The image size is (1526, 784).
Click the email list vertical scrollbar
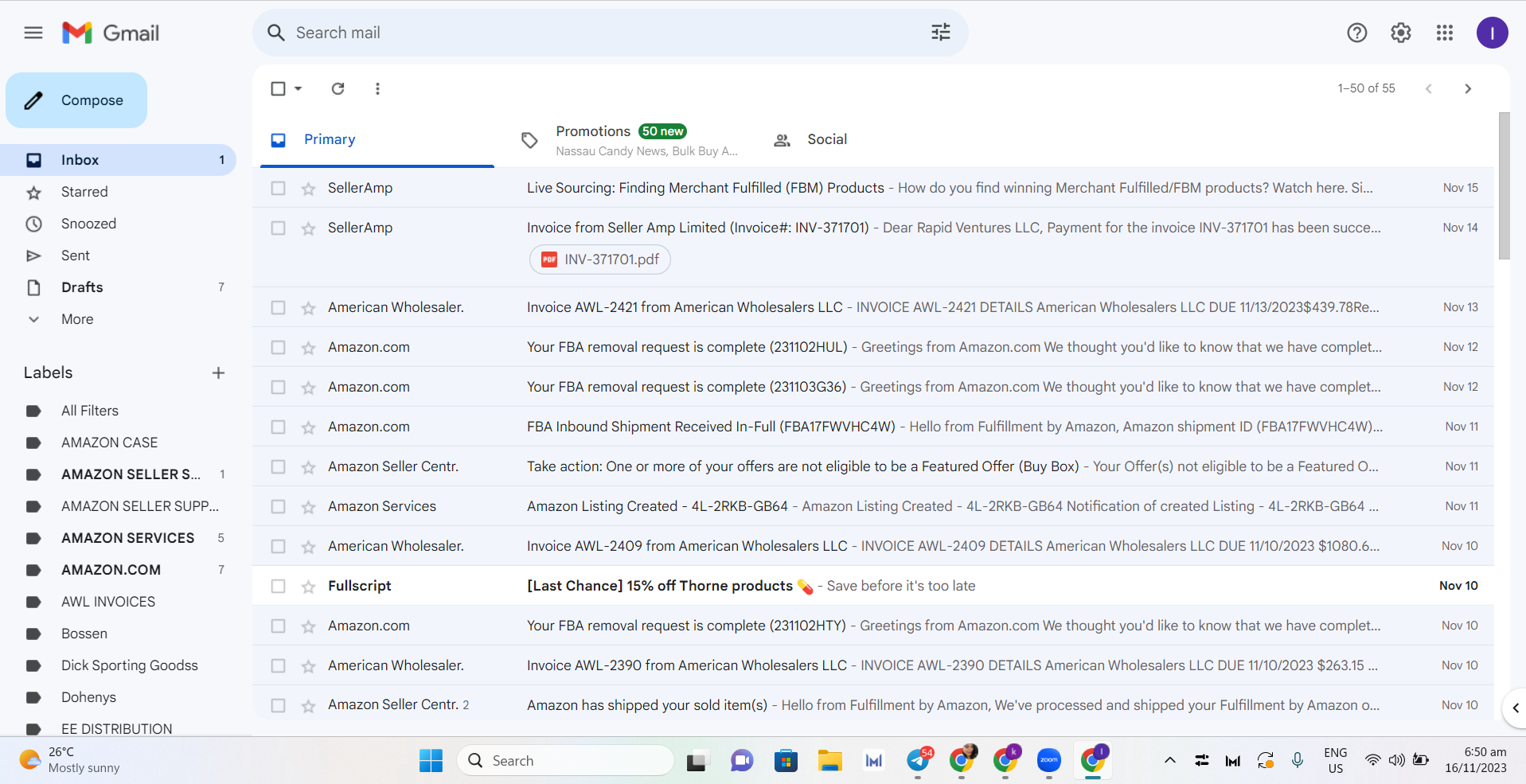tap(1504, 185)
